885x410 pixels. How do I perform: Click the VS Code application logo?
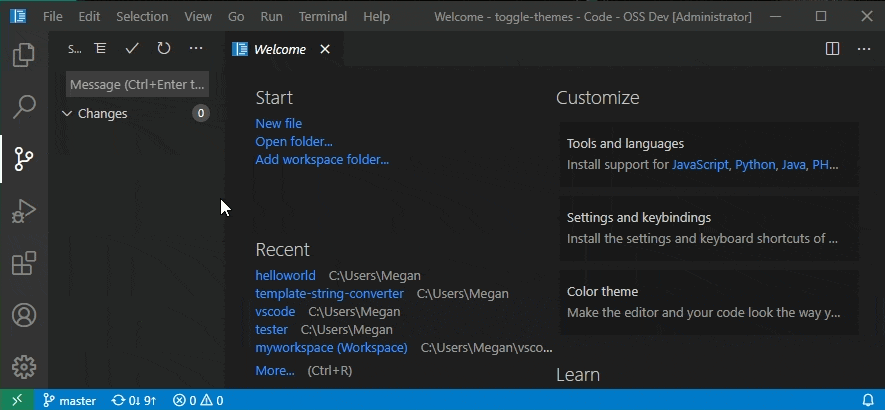pyautogui.click(x=17, y=16)
